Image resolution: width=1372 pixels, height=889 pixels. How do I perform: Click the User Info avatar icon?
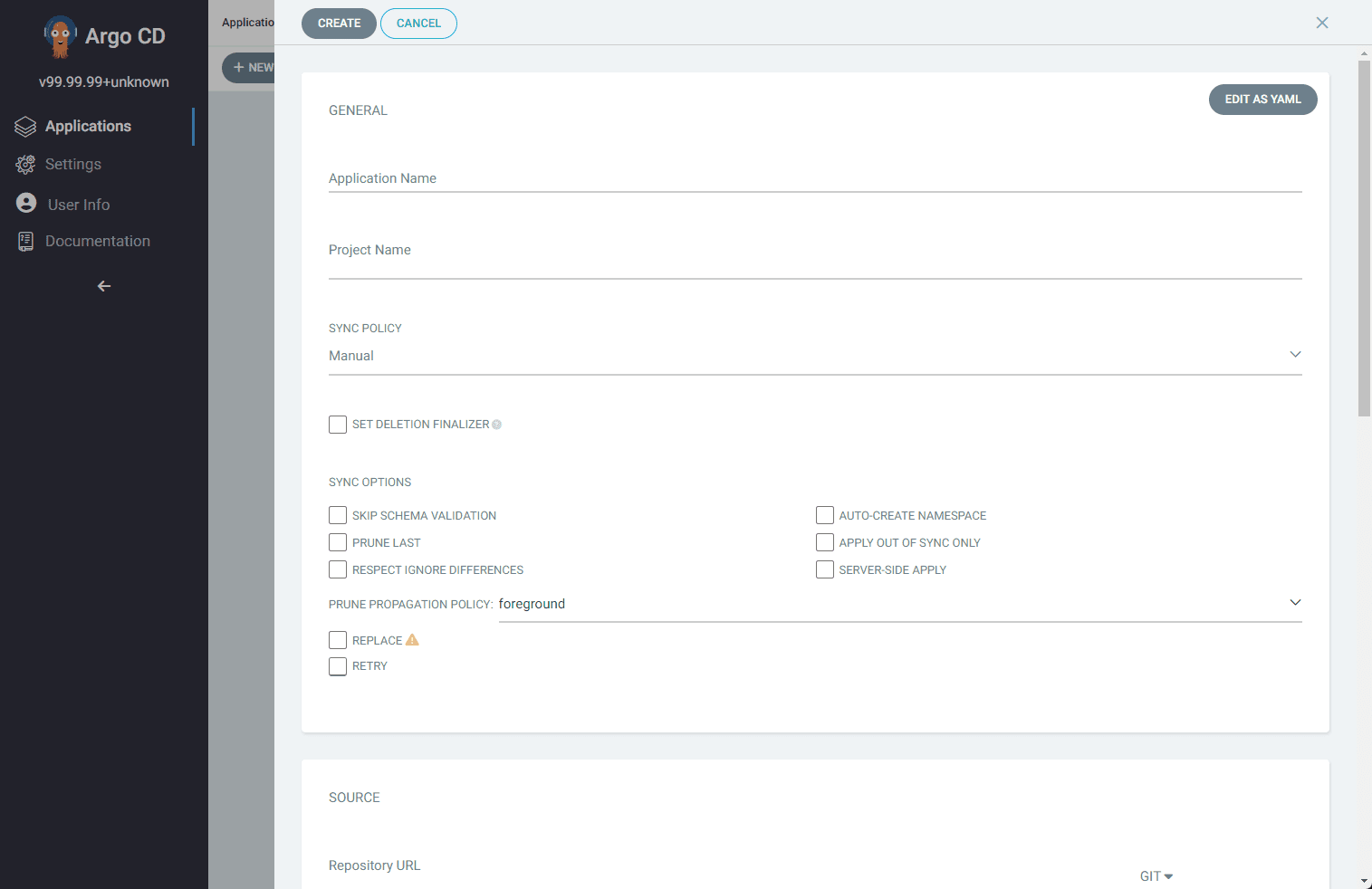26,204
